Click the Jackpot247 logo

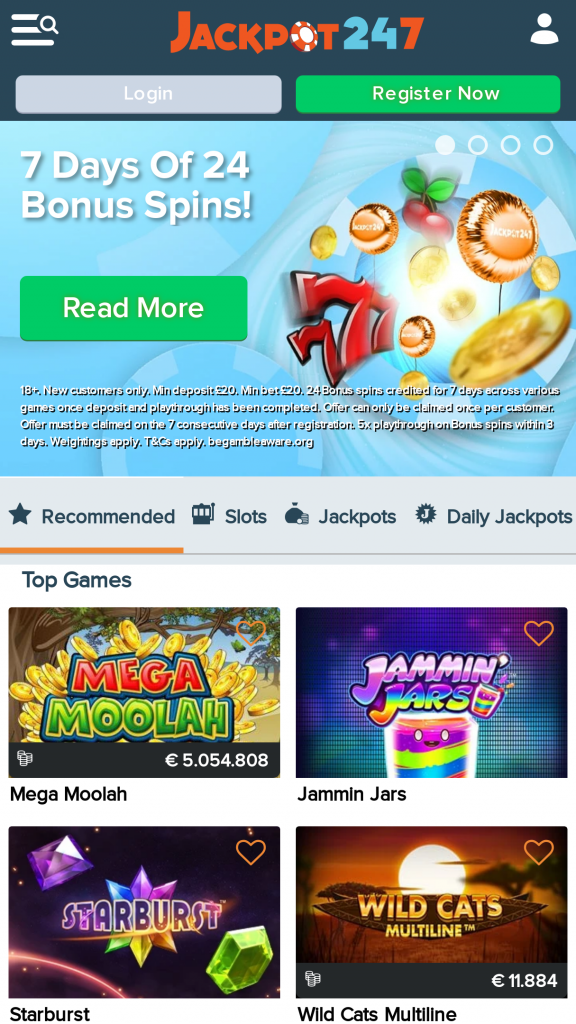[x=297, y=32]
